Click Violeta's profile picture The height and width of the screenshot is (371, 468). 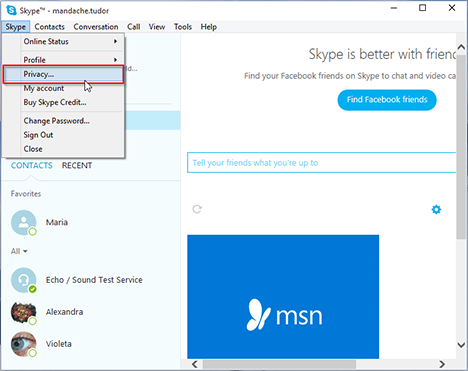point(24,344)
